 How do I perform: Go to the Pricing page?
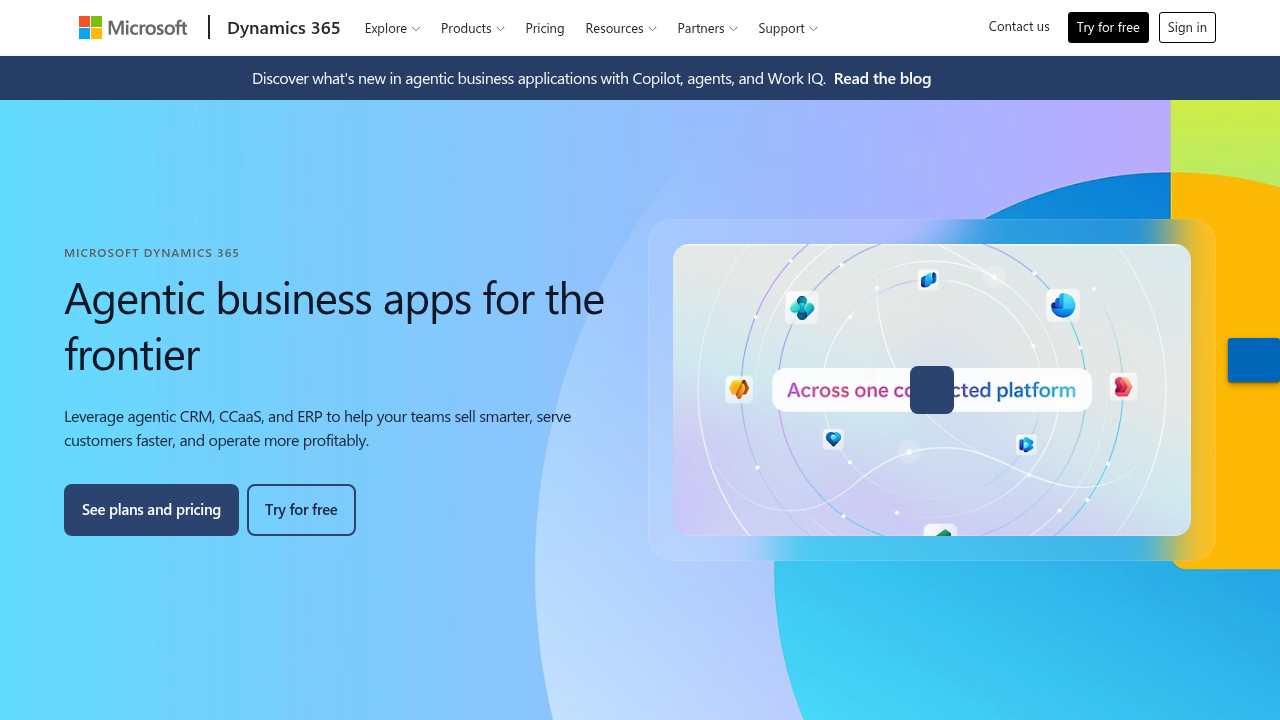[x=545, y=28]
